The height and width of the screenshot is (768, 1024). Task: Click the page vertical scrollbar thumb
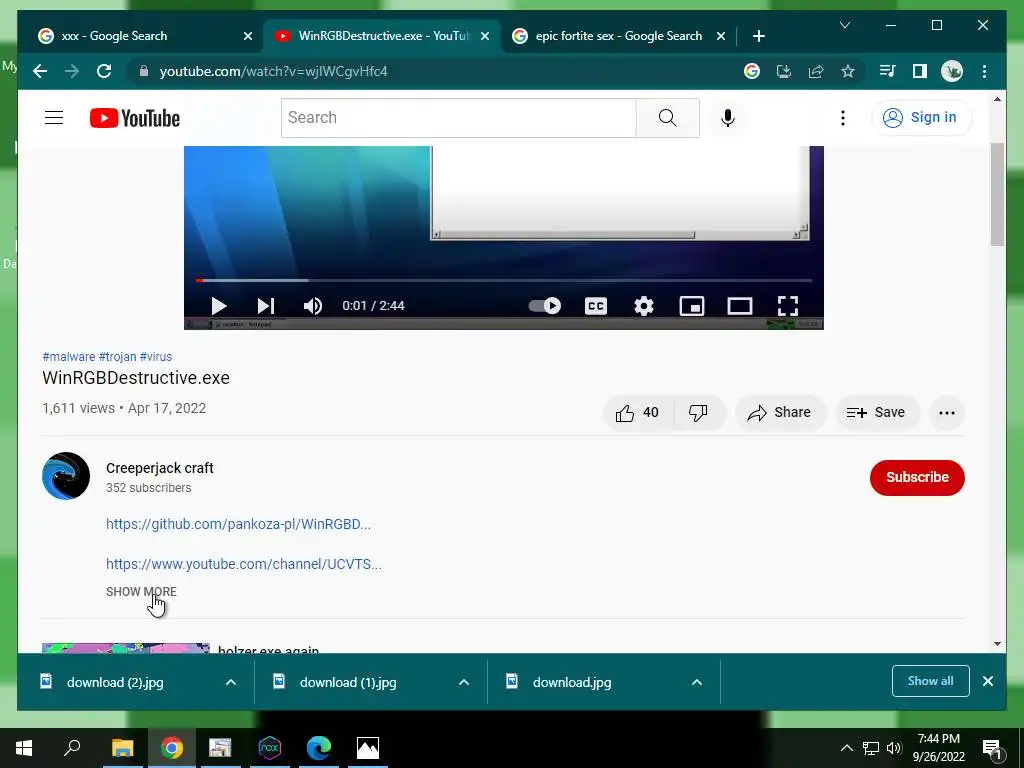coord(997,195)
